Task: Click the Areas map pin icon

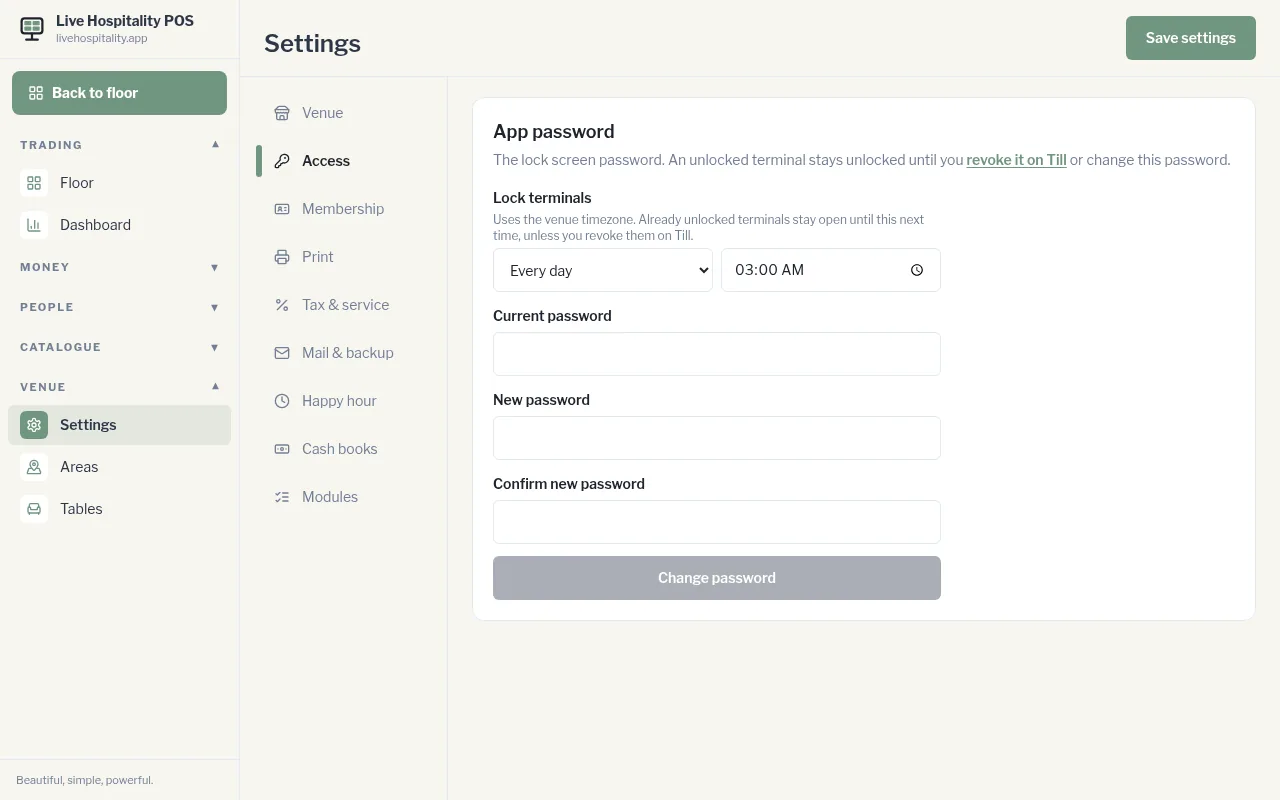Action: click(34, 467)
